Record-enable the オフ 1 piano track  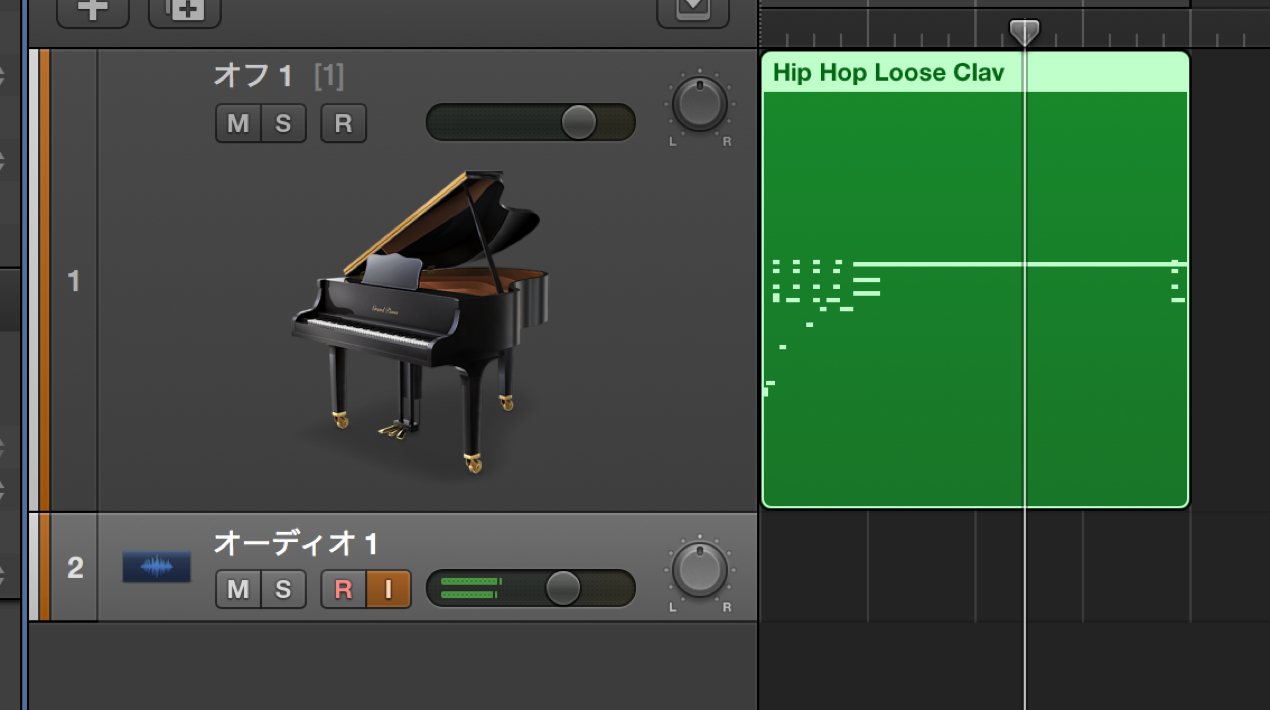coord(344,124)
